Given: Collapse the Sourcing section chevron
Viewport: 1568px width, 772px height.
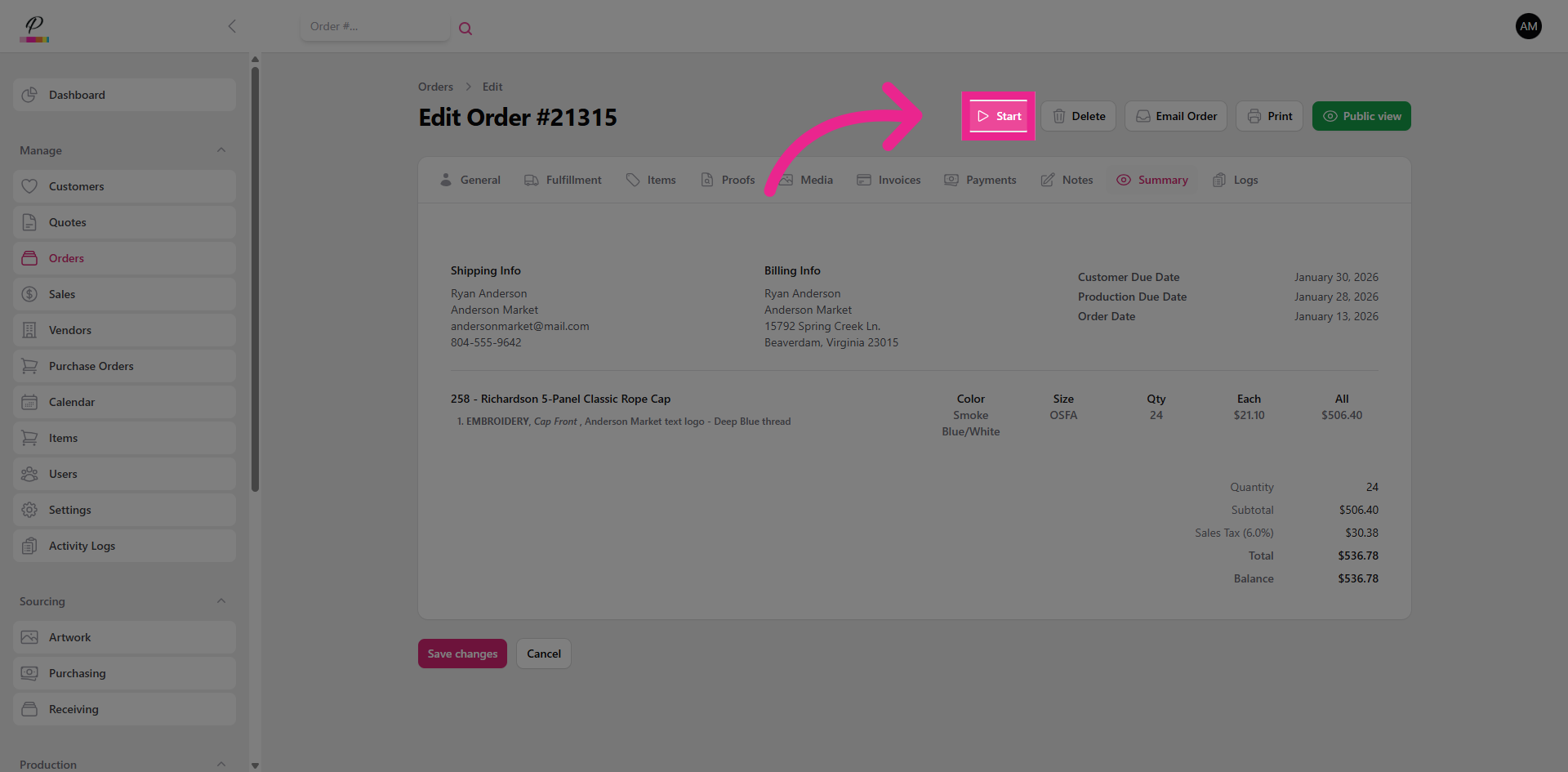Looking at the screenshot, I should tap(221, 601).
